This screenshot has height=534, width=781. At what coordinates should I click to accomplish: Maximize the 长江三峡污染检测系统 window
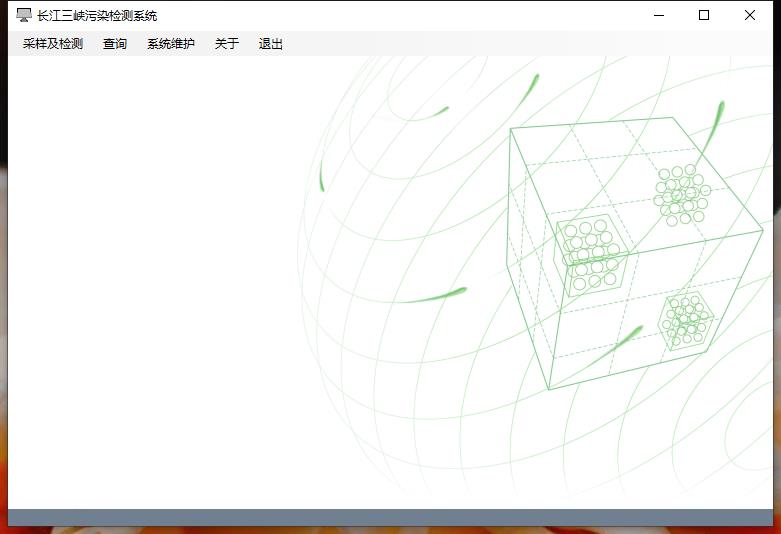tap(704, 15)
